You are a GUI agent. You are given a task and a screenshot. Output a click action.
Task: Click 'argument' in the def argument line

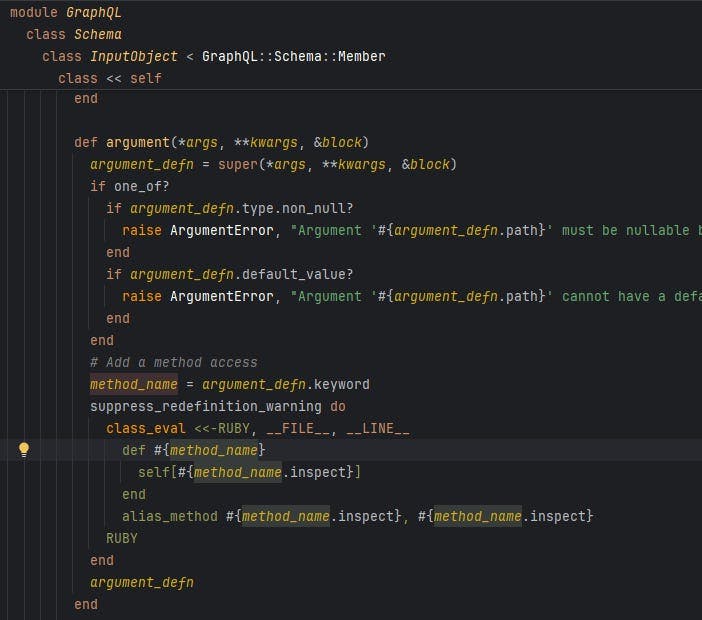point(138,142)
